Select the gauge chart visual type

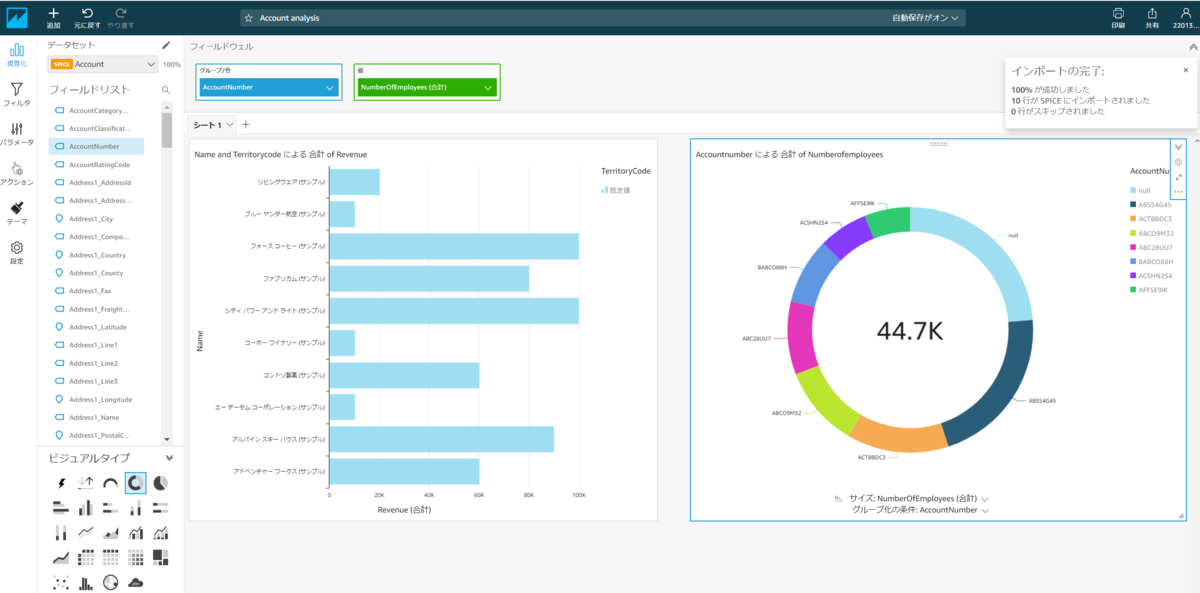(111, 483)
